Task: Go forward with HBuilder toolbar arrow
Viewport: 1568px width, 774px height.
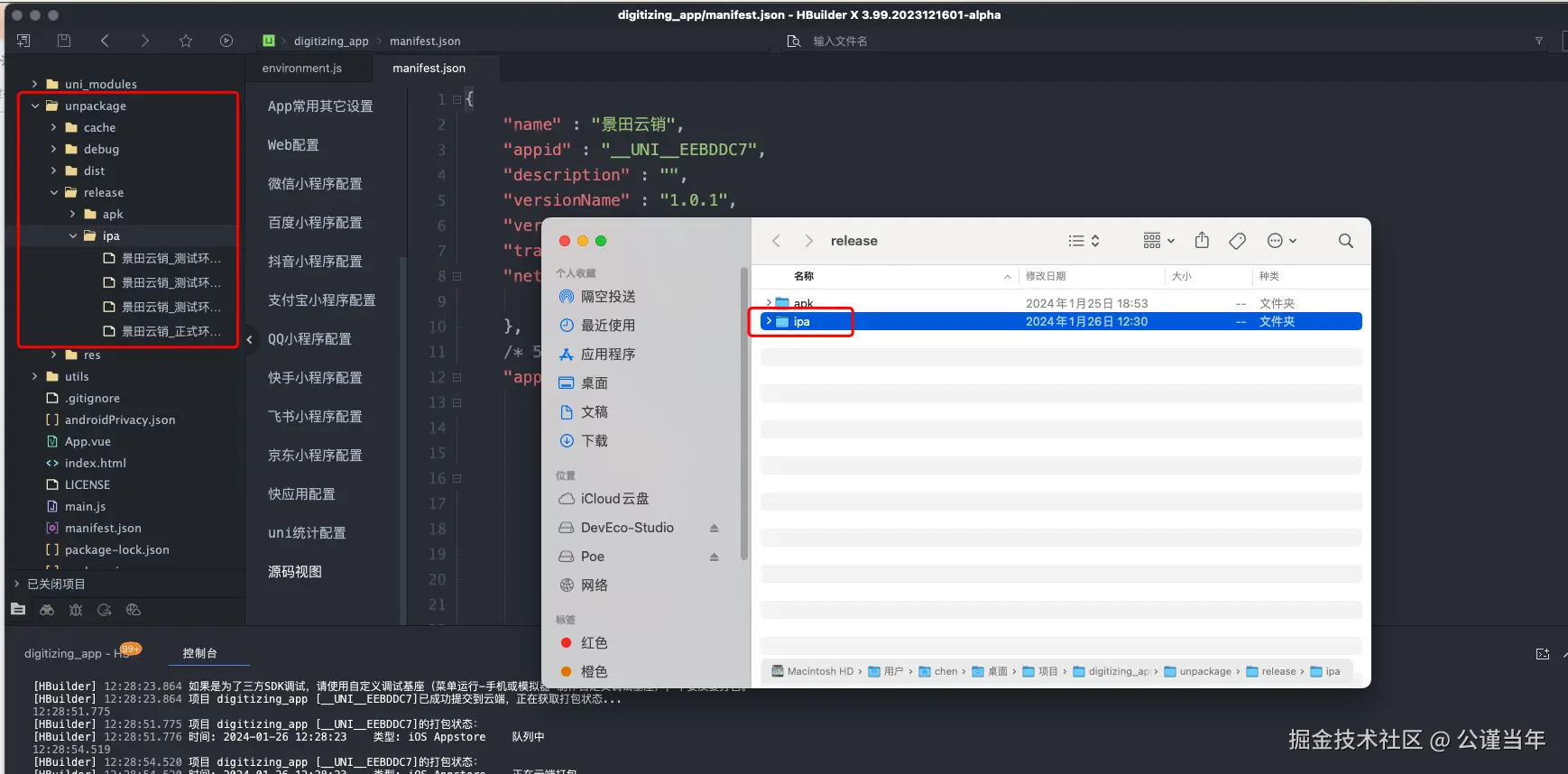Action: [x=144, y=41]
